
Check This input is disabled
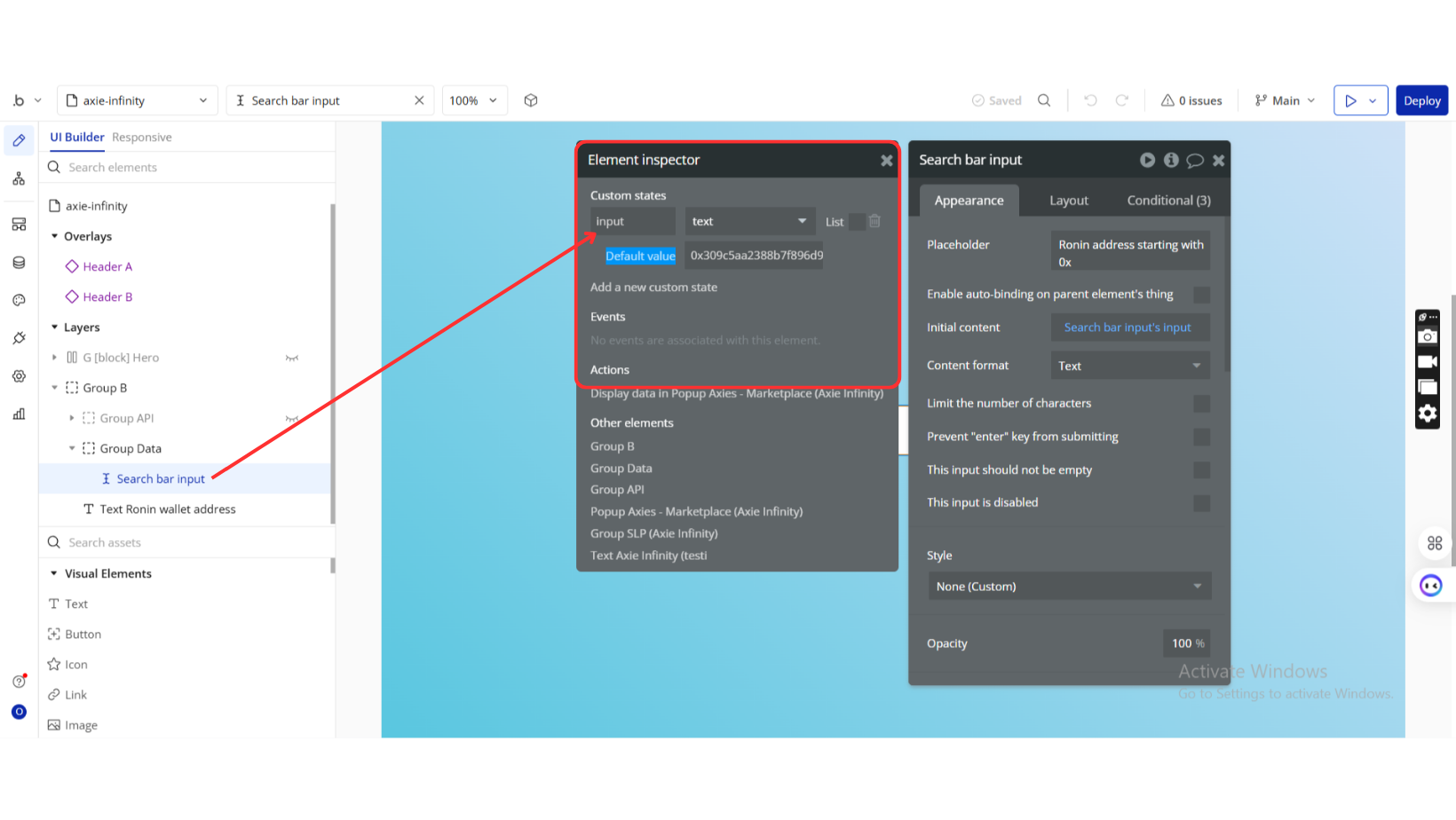pyautogui.click(x=1202, y=503)
